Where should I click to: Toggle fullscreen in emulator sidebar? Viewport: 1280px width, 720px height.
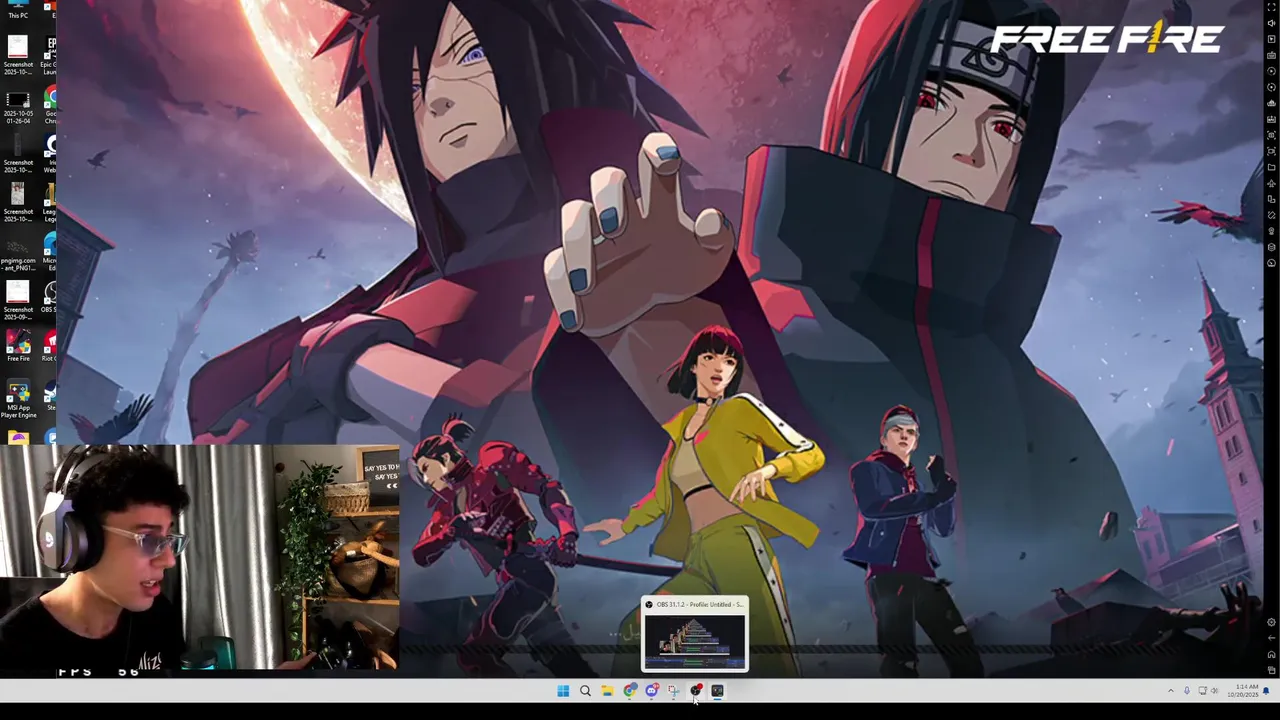click(x=1271, y=7)
